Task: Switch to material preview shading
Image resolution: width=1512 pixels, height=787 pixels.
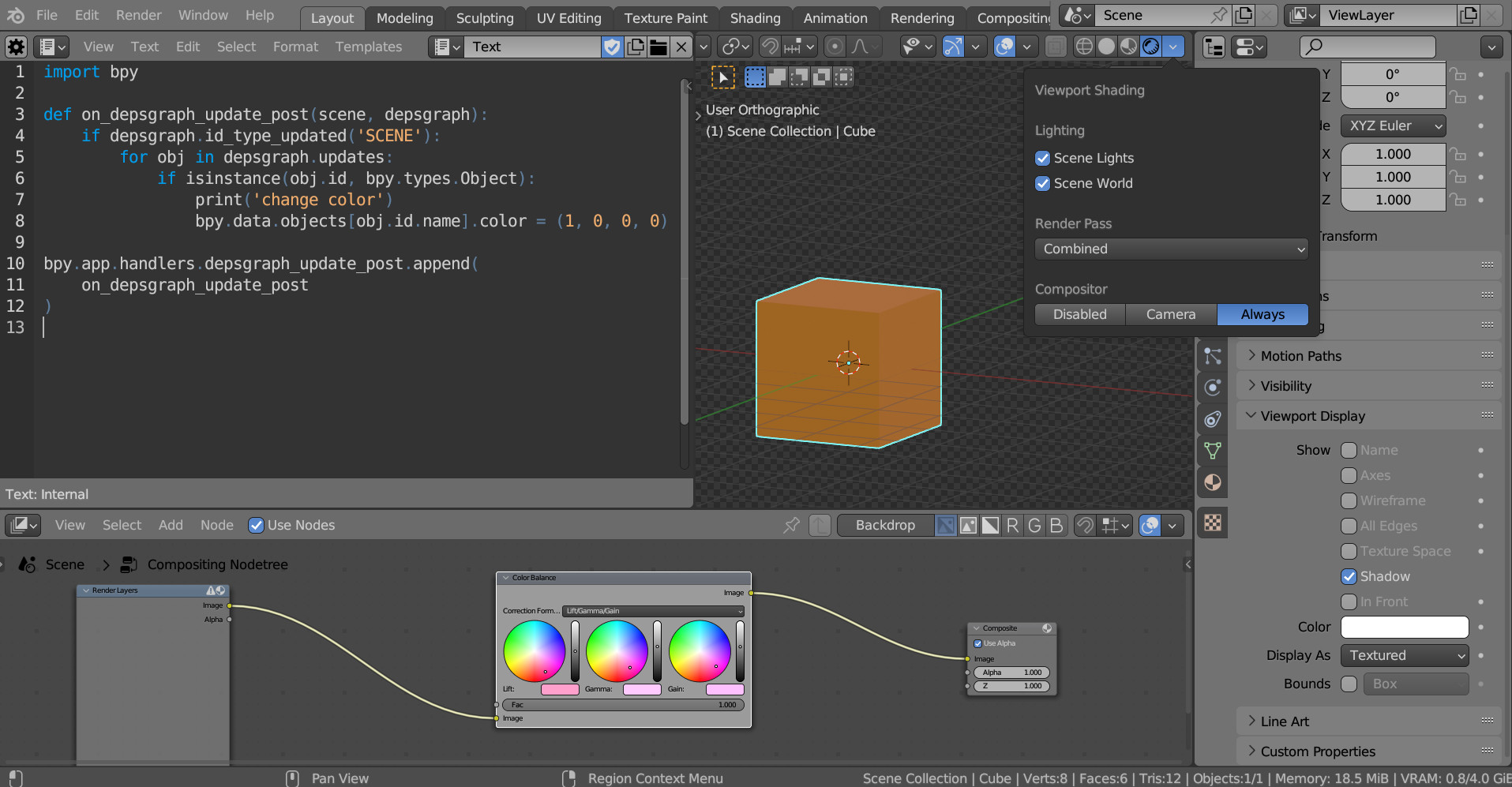Action: click(x=1129, y=47)
